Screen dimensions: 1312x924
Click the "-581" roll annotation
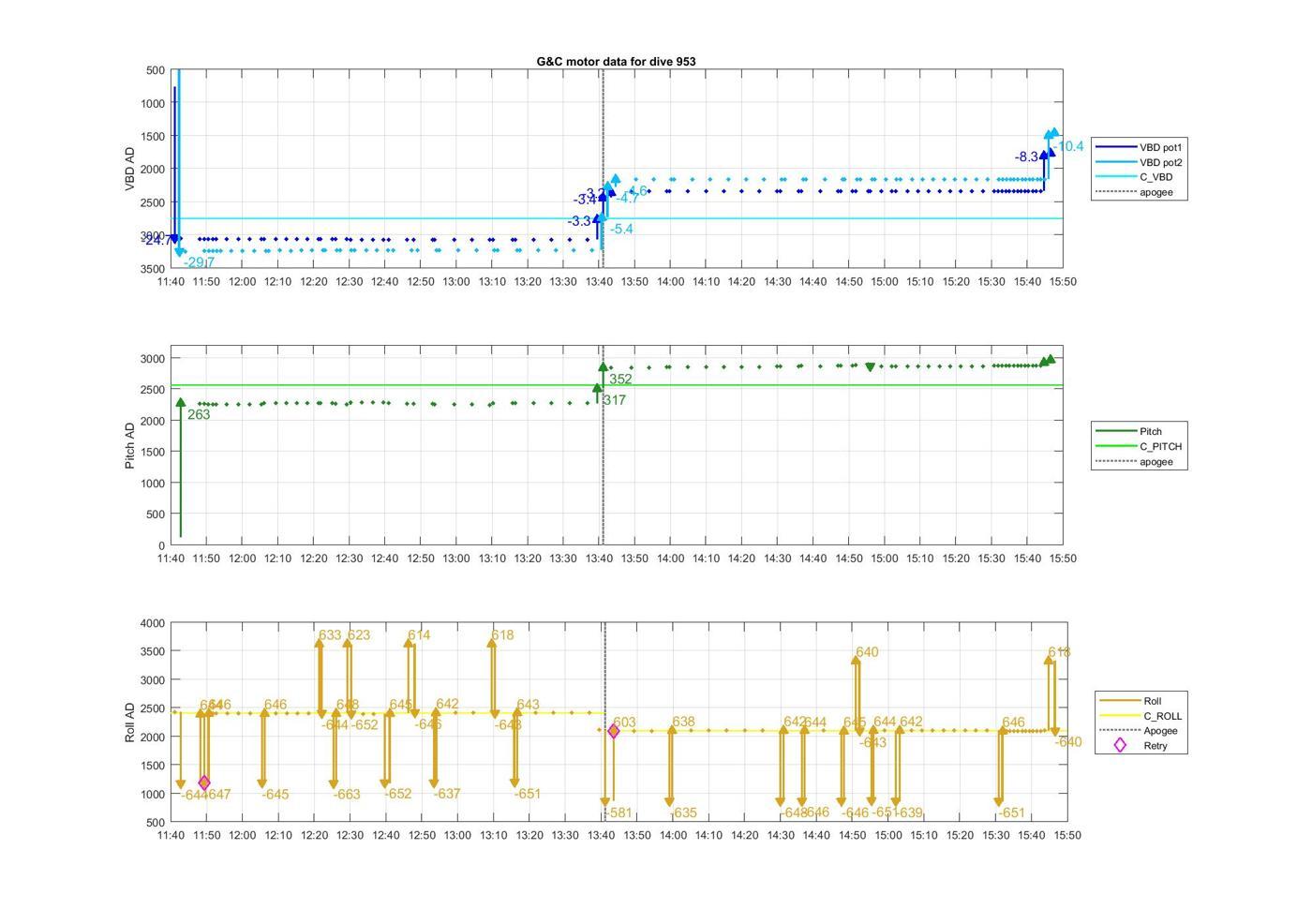619,813
